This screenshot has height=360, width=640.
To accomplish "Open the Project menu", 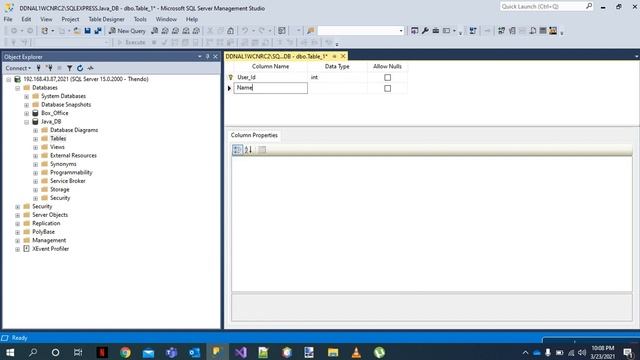I will [x=70, y=19].
